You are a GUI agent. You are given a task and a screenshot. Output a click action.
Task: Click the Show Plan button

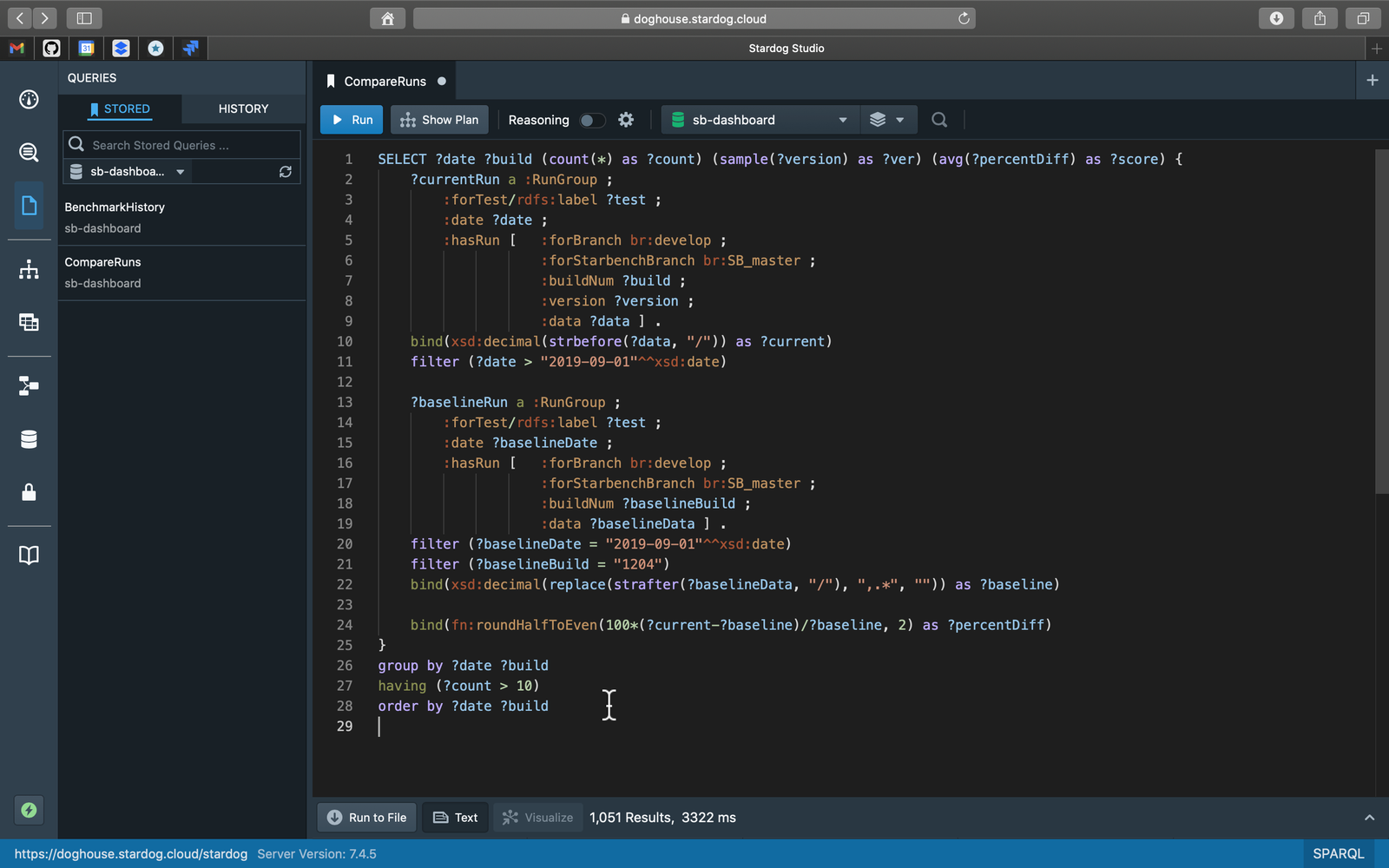[x=439, y=120]
